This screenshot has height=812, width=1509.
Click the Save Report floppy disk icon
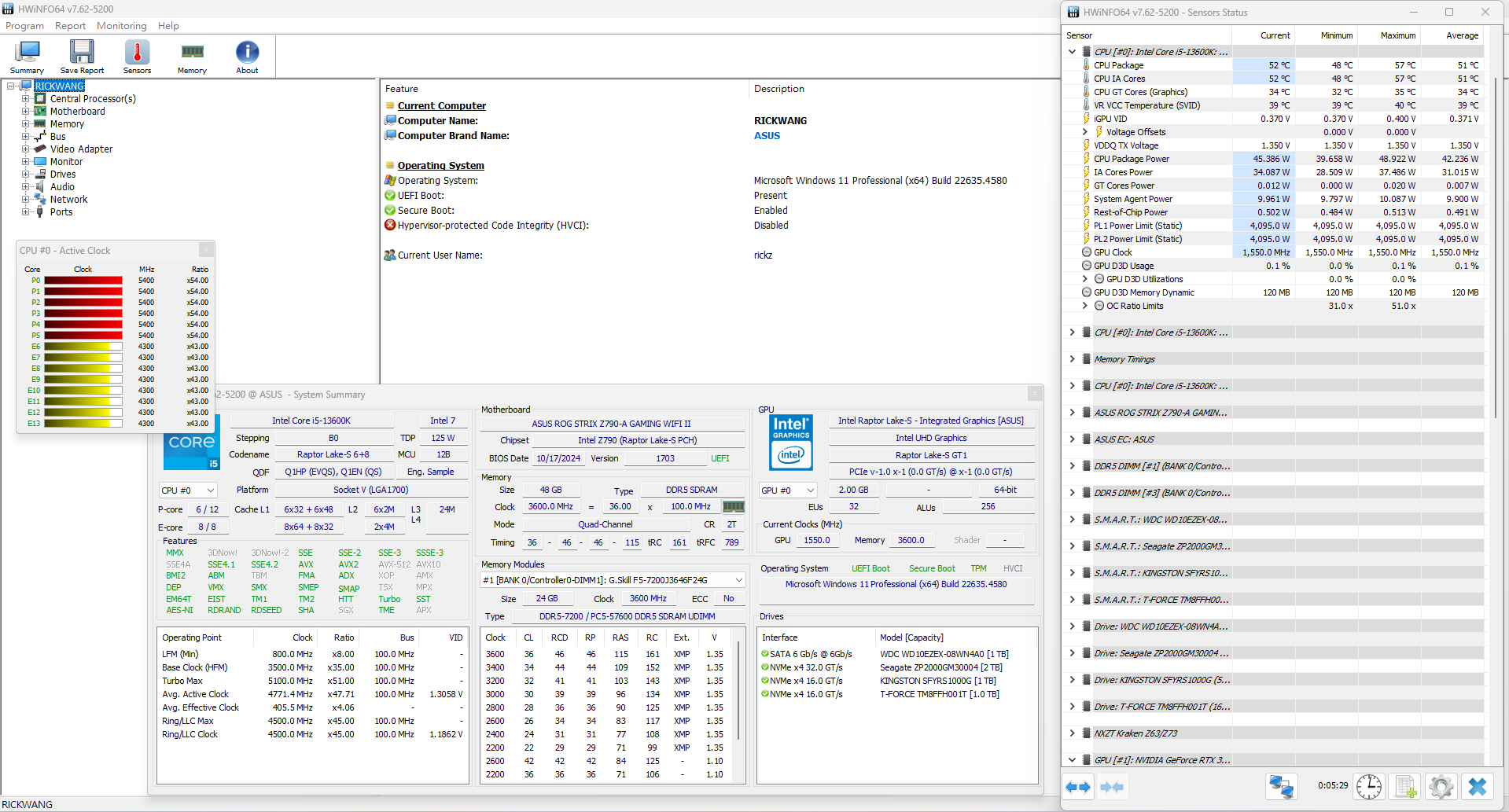pyautogui.click(x=82, y=57)
